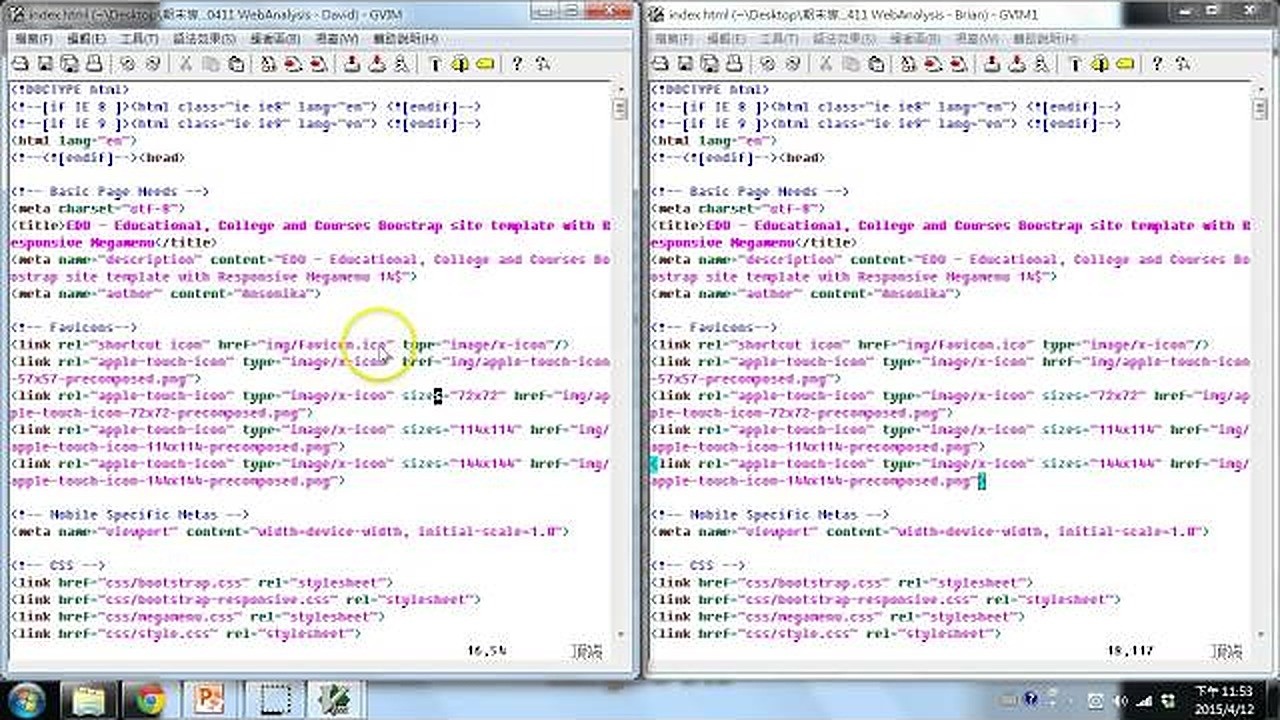Find Previous icon in right Brian window
Viewport: 1280px width, 720px height.
click(958, 63)
